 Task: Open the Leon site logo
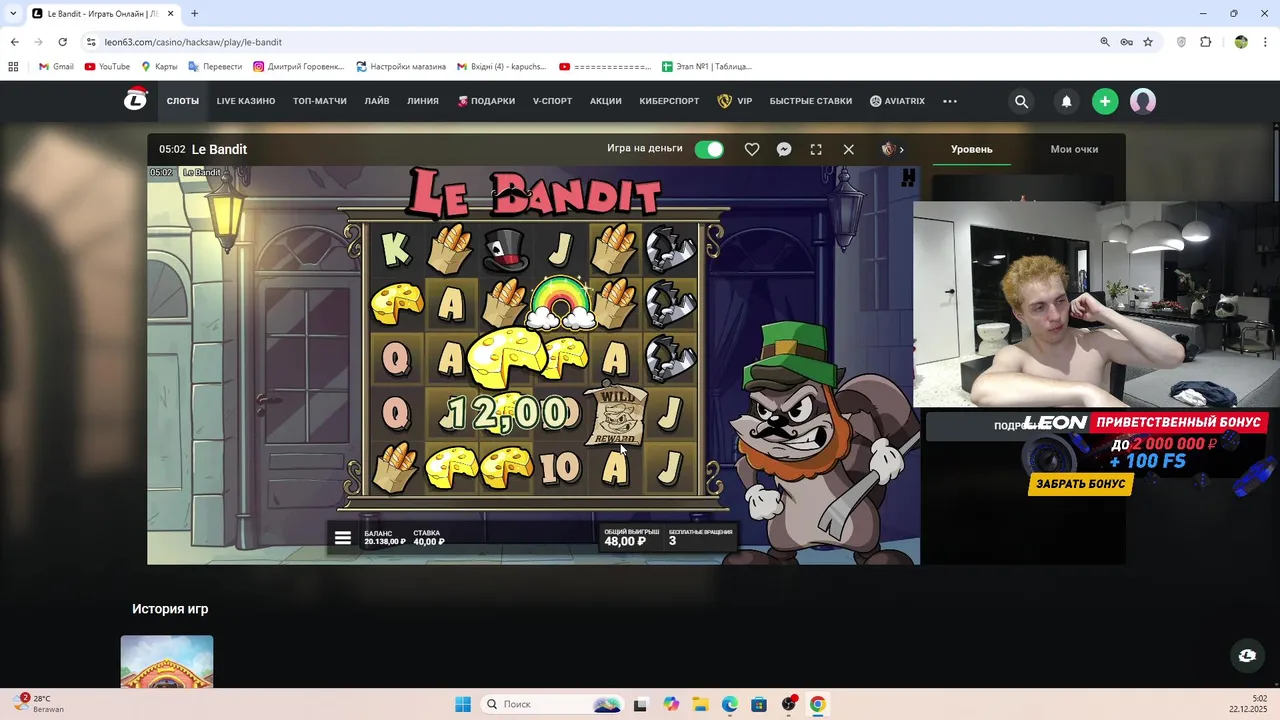[136, 100]
